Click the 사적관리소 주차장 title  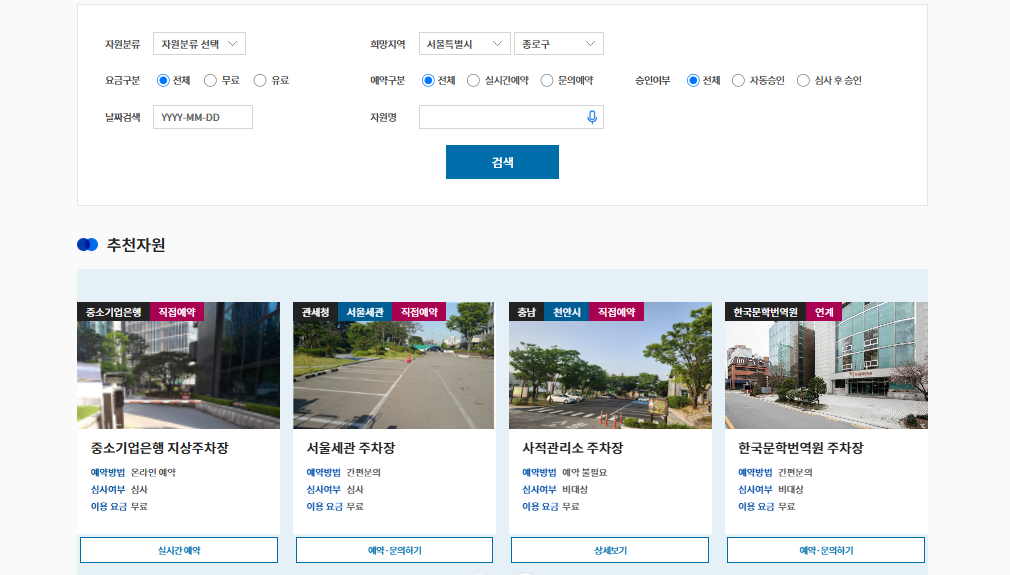(573, 448)
